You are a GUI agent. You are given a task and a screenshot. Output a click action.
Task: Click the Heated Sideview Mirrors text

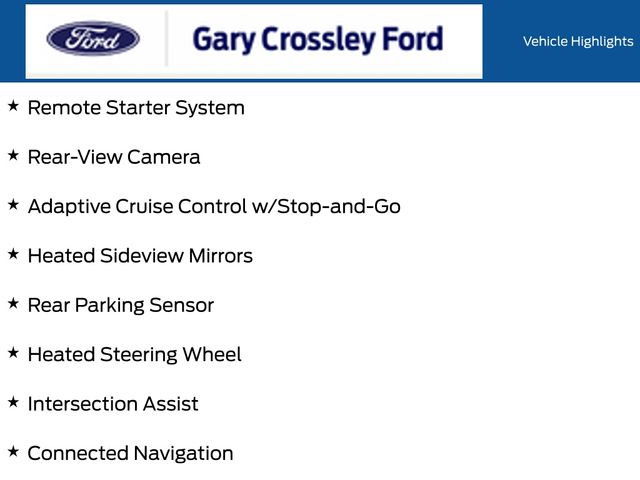point(140,256)
